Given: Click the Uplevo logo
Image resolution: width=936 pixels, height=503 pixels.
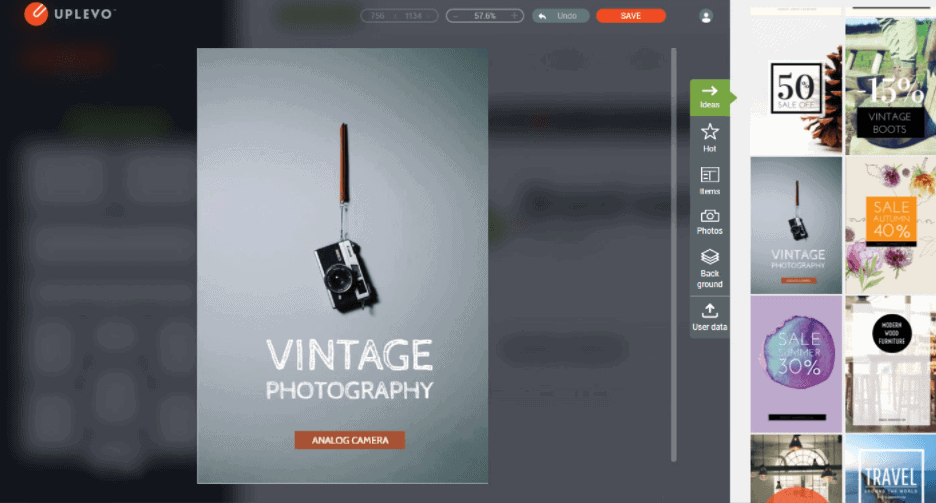Looking at the screenshot, I should tap(70, 14).
